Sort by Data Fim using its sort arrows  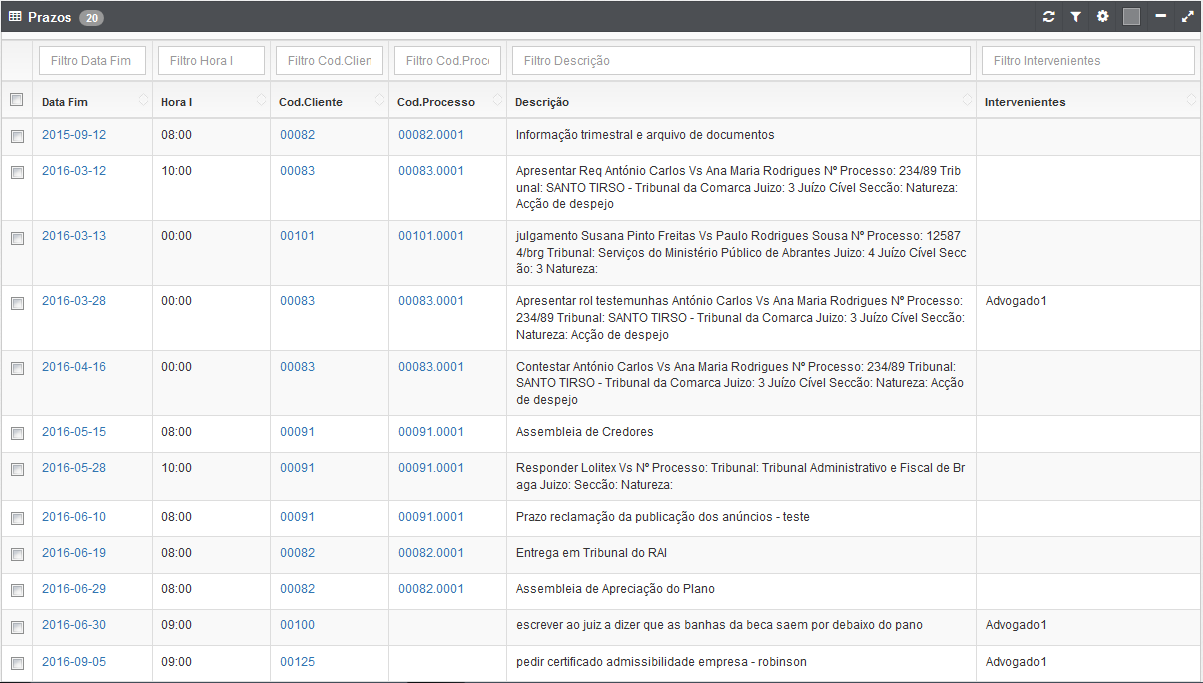(x=144, y=101)
